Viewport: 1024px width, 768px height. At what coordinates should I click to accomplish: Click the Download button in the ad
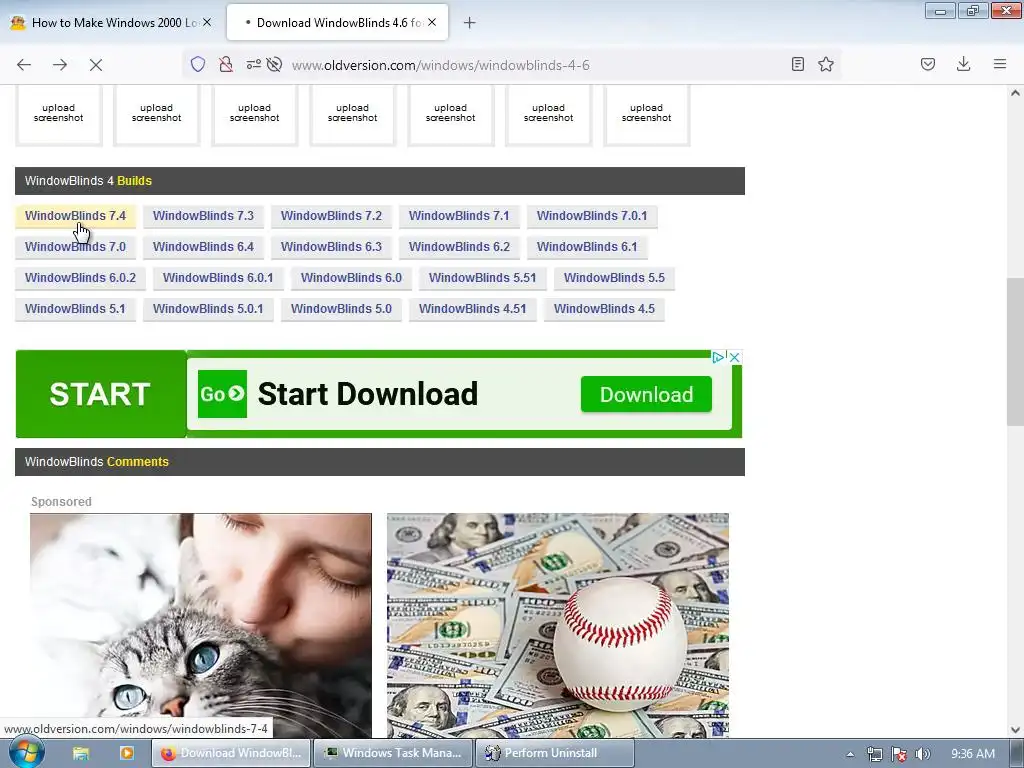click(646, 394)
